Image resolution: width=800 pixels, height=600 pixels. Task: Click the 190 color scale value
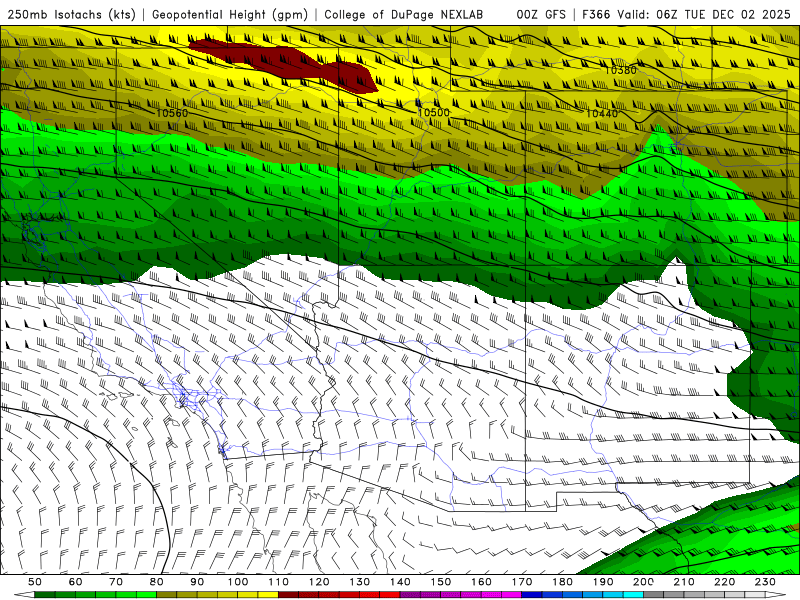pyautogui.click(x=603, y=582)
